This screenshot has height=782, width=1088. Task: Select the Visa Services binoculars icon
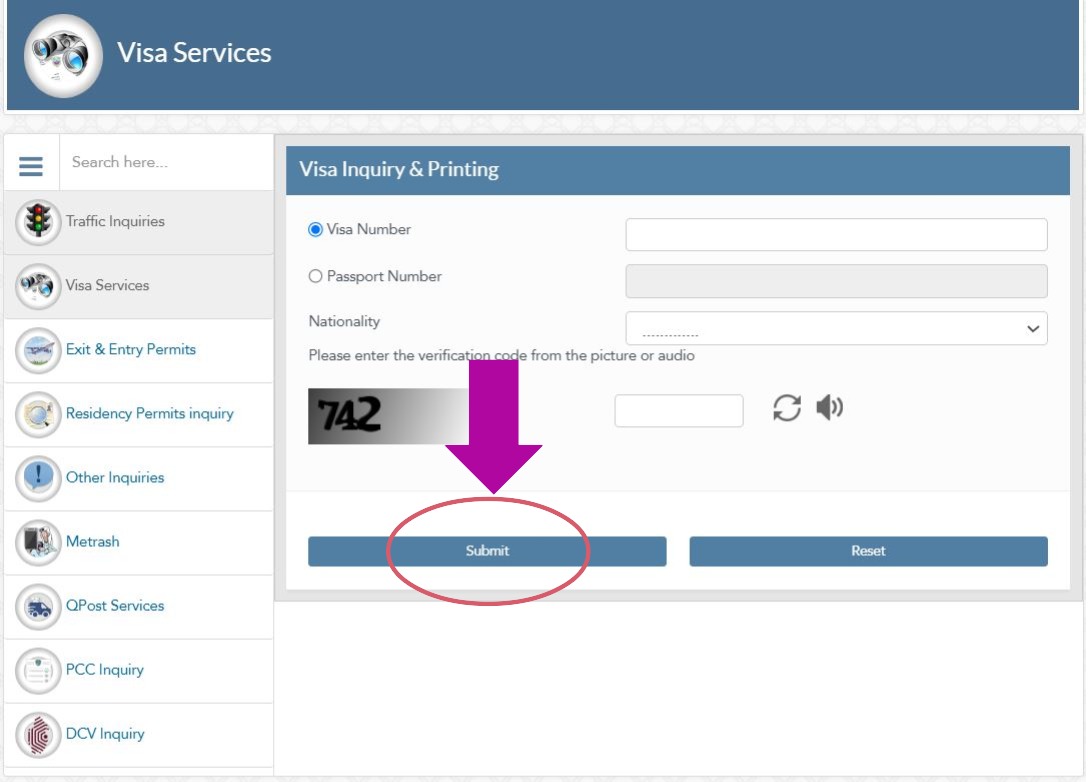coord(37,285)
